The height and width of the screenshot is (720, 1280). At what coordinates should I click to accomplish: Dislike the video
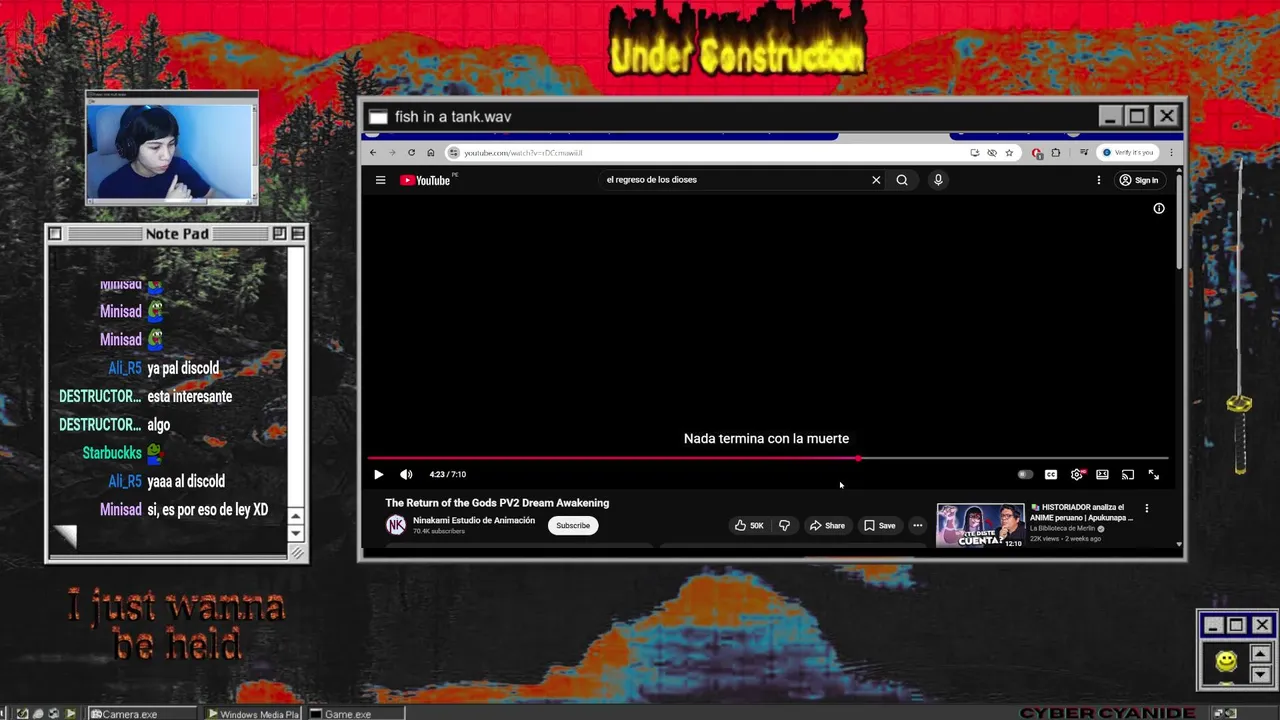784,525
